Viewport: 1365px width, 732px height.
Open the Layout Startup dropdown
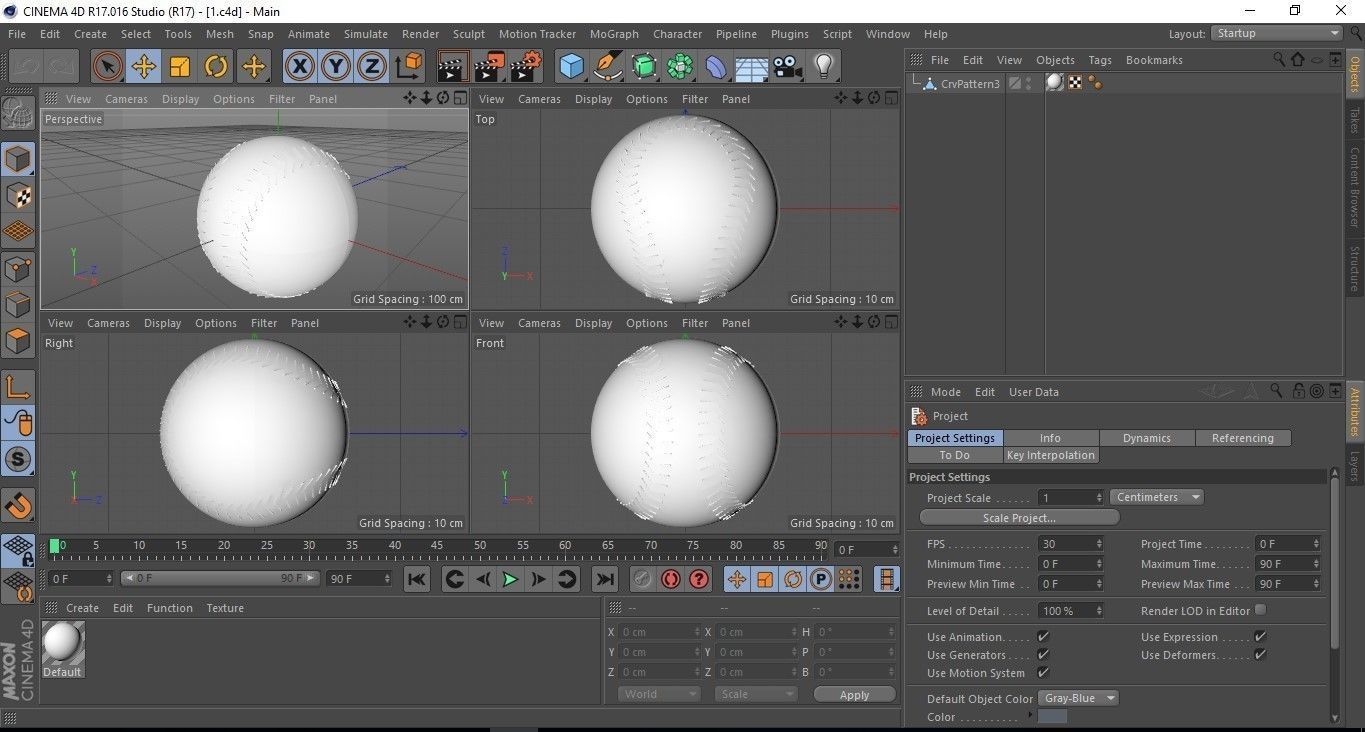[x=1277, y=33]
